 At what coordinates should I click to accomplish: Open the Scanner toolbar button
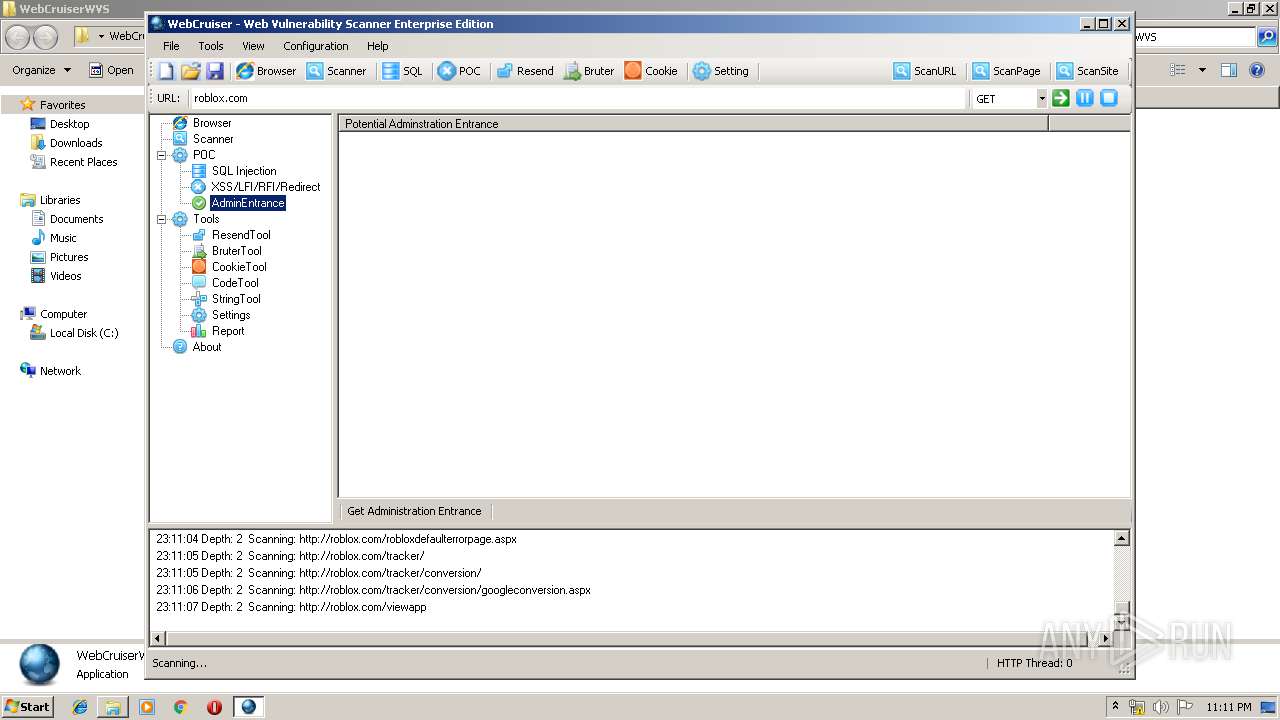336,71
